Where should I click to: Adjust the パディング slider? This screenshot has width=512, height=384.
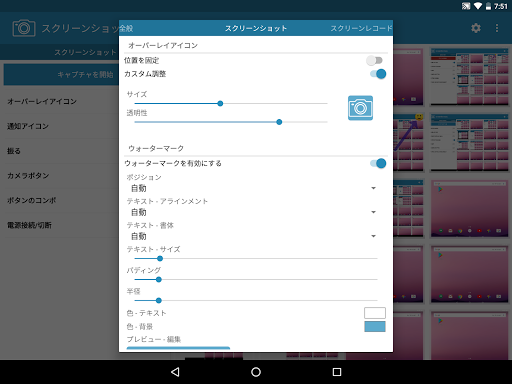256,279
